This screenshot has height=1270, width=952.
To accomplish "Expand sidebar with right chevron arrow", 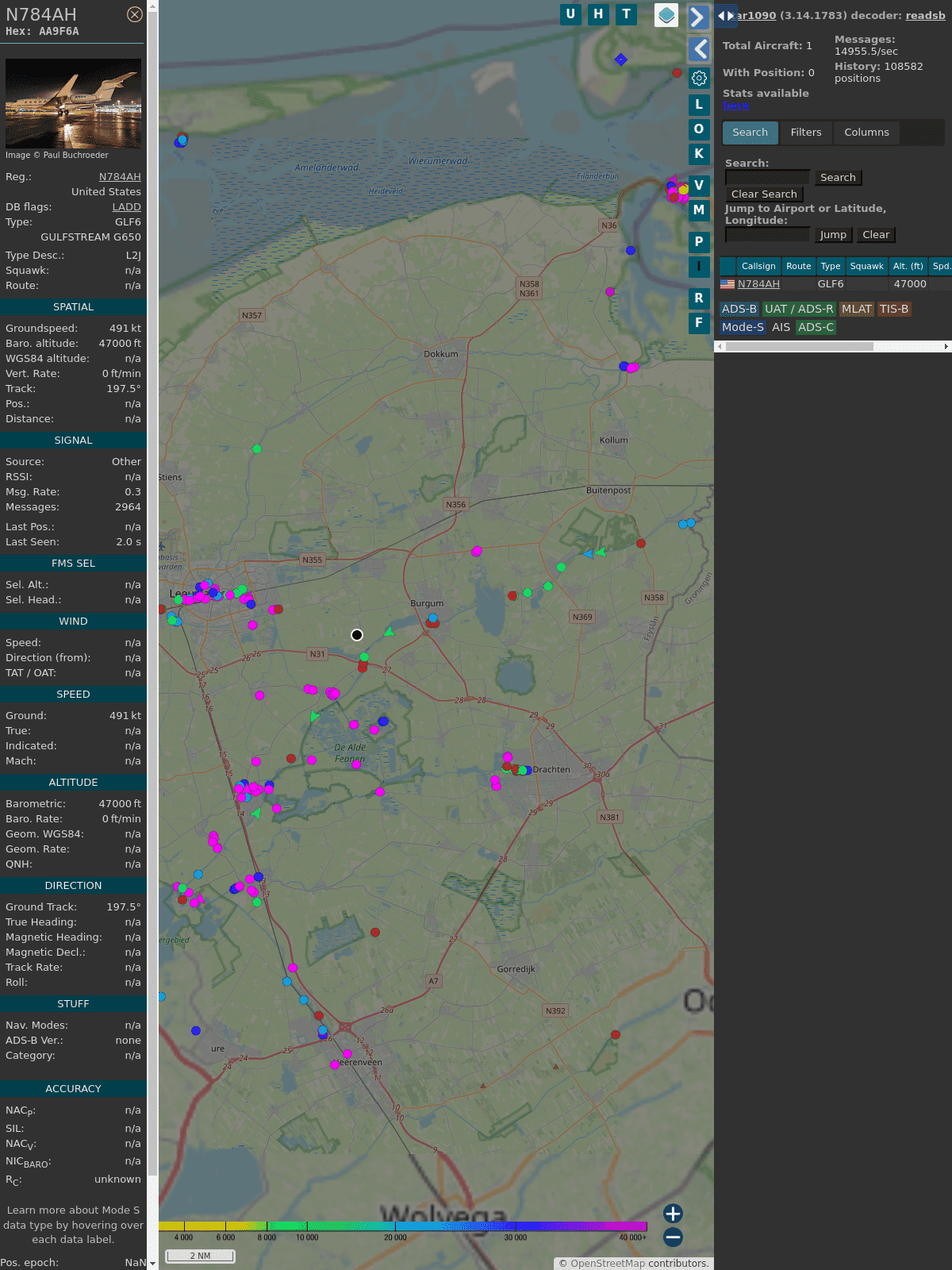I will (697, 17).
